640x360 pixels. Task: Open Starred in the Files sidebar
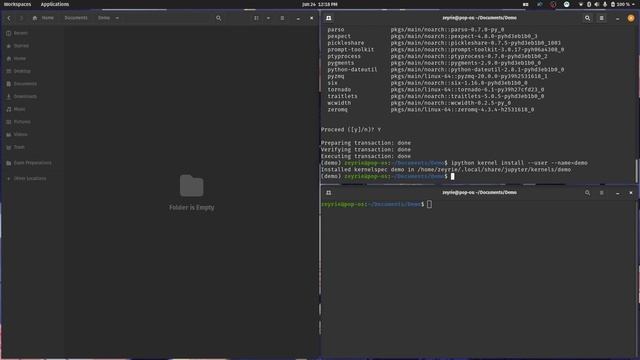tap(32, 46)
